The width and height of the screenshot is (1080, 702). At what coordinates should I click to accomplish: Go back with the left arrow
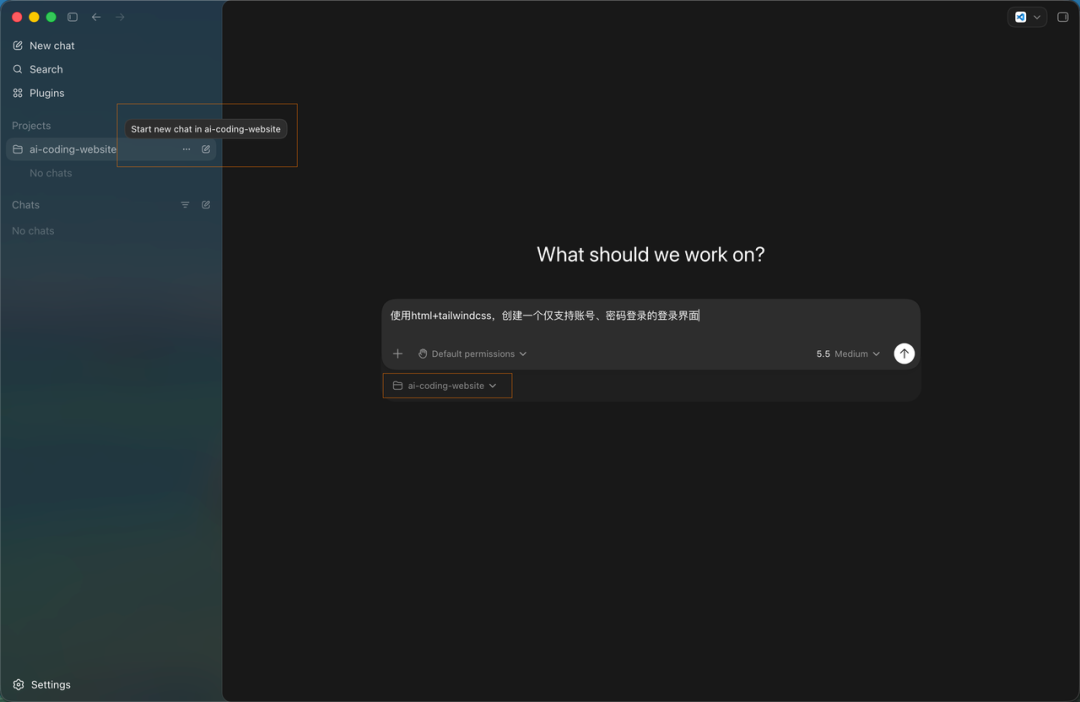click(96, 17)
